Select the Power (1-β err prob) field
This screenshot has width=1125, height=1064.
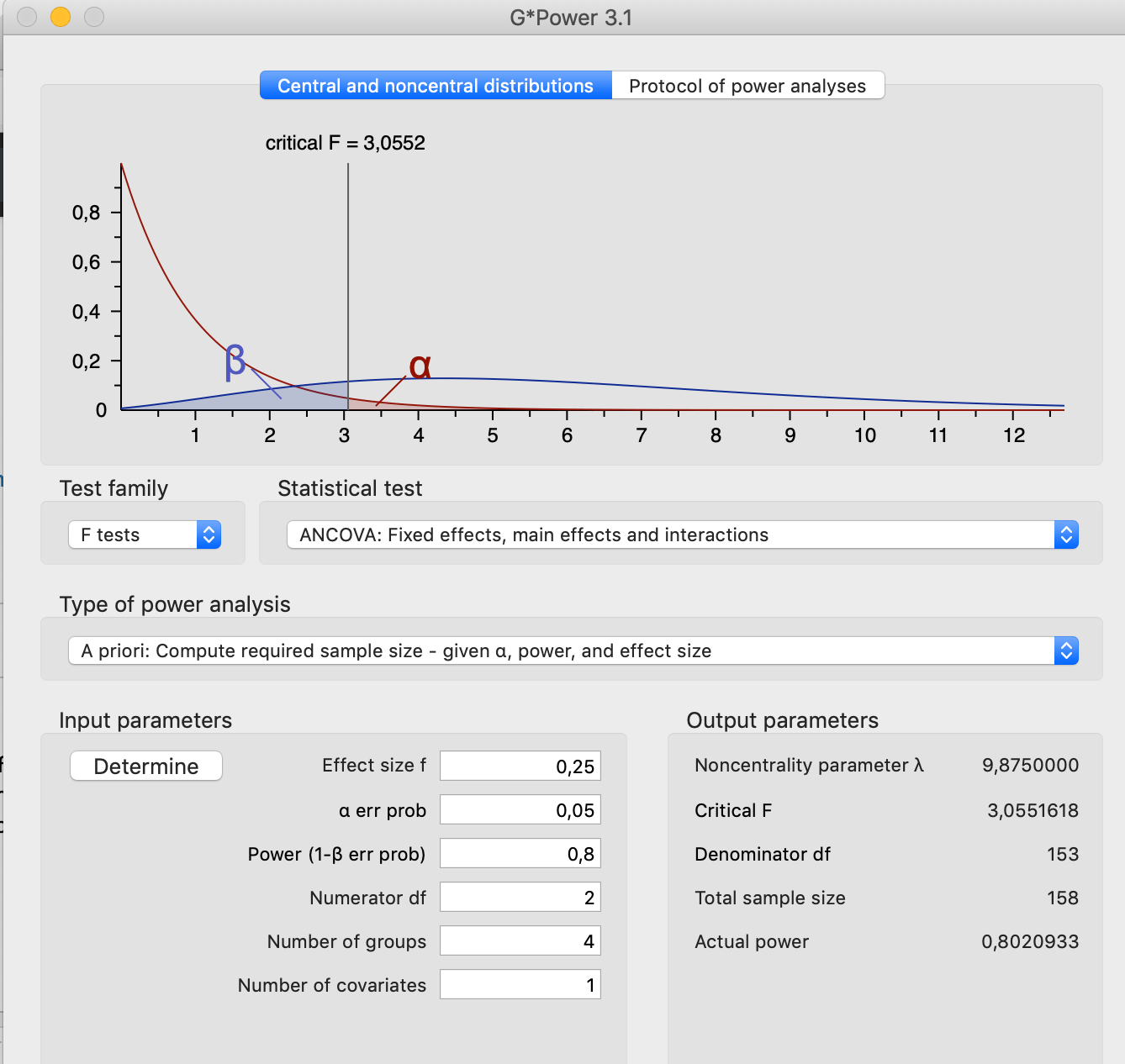[520, 853]
